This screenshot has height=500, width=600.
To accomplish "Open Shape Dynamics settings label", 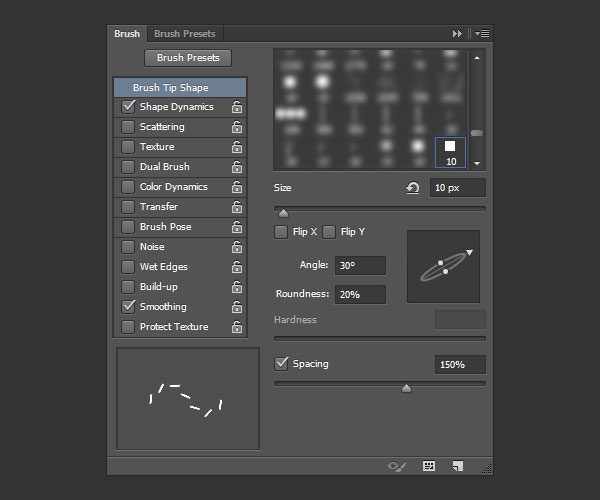I will point(176,107).
